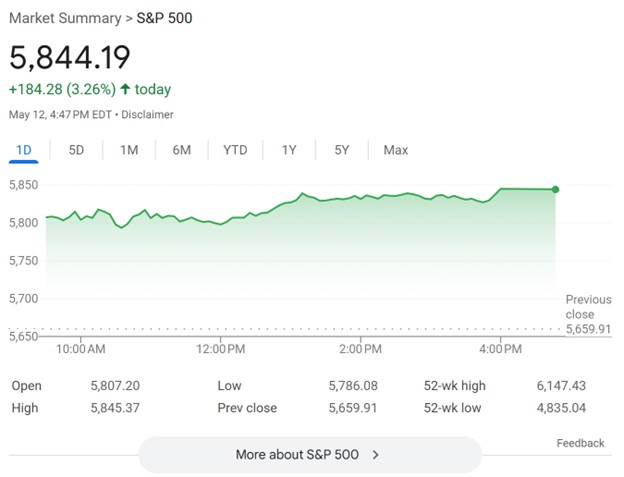The image size is (624, 477).
Task: Select the 1M range tab
Action: click(x=129, y=150)
